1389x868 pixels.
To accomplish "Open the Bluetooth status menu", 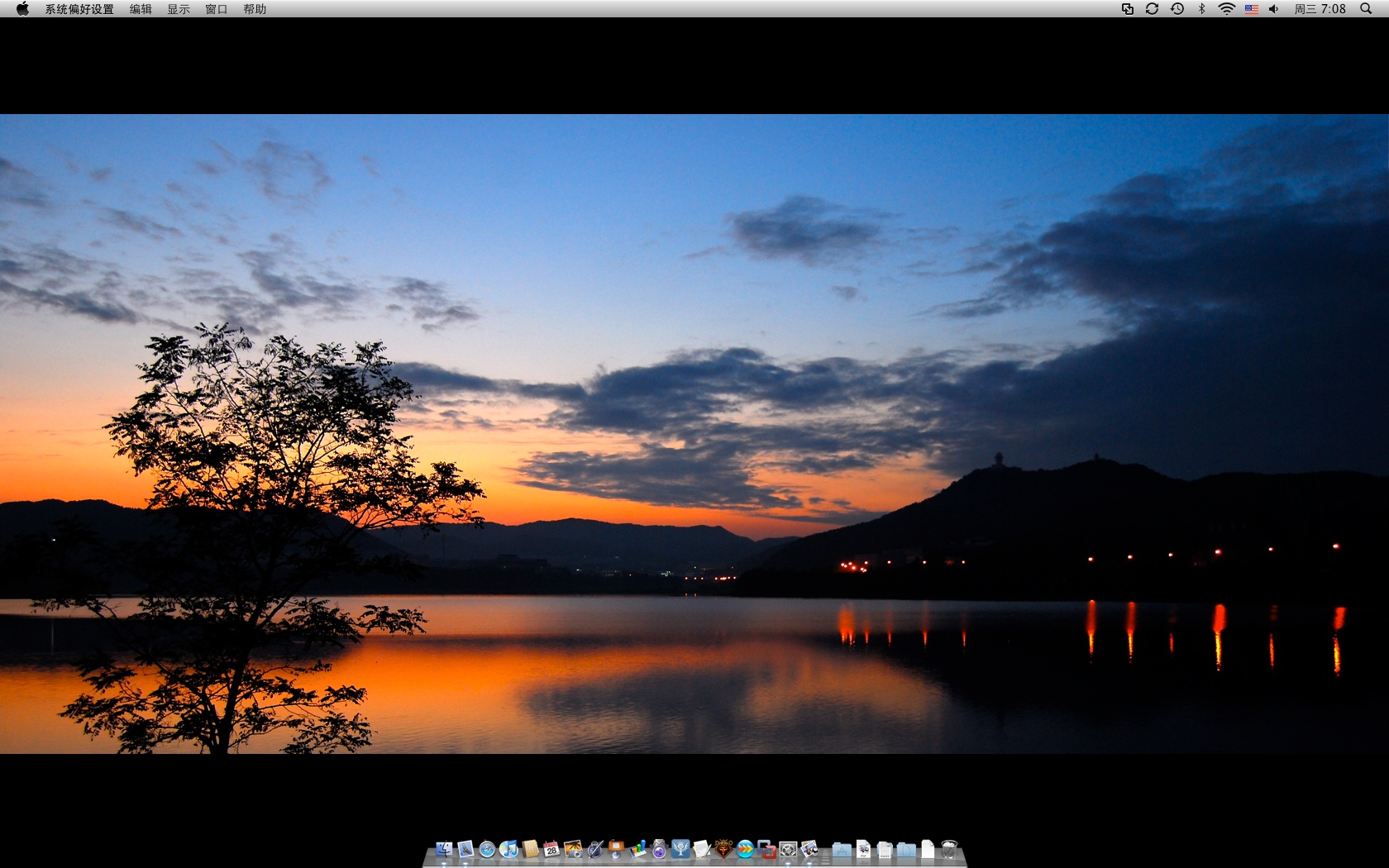I will [1202, 8].
